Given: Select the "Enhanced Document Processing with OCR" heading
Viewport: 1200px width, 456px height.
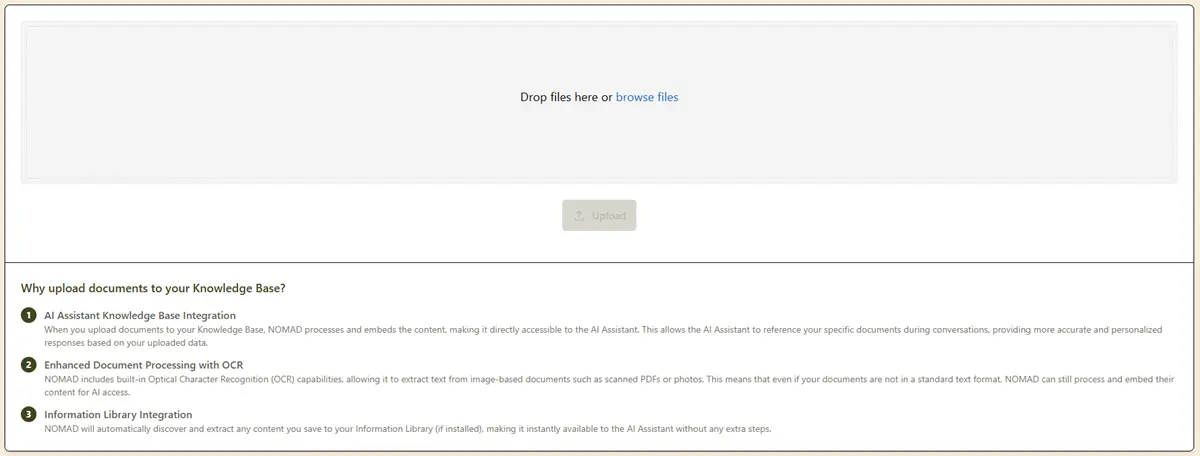Looking at the screenshot, I should coord(143,364).
